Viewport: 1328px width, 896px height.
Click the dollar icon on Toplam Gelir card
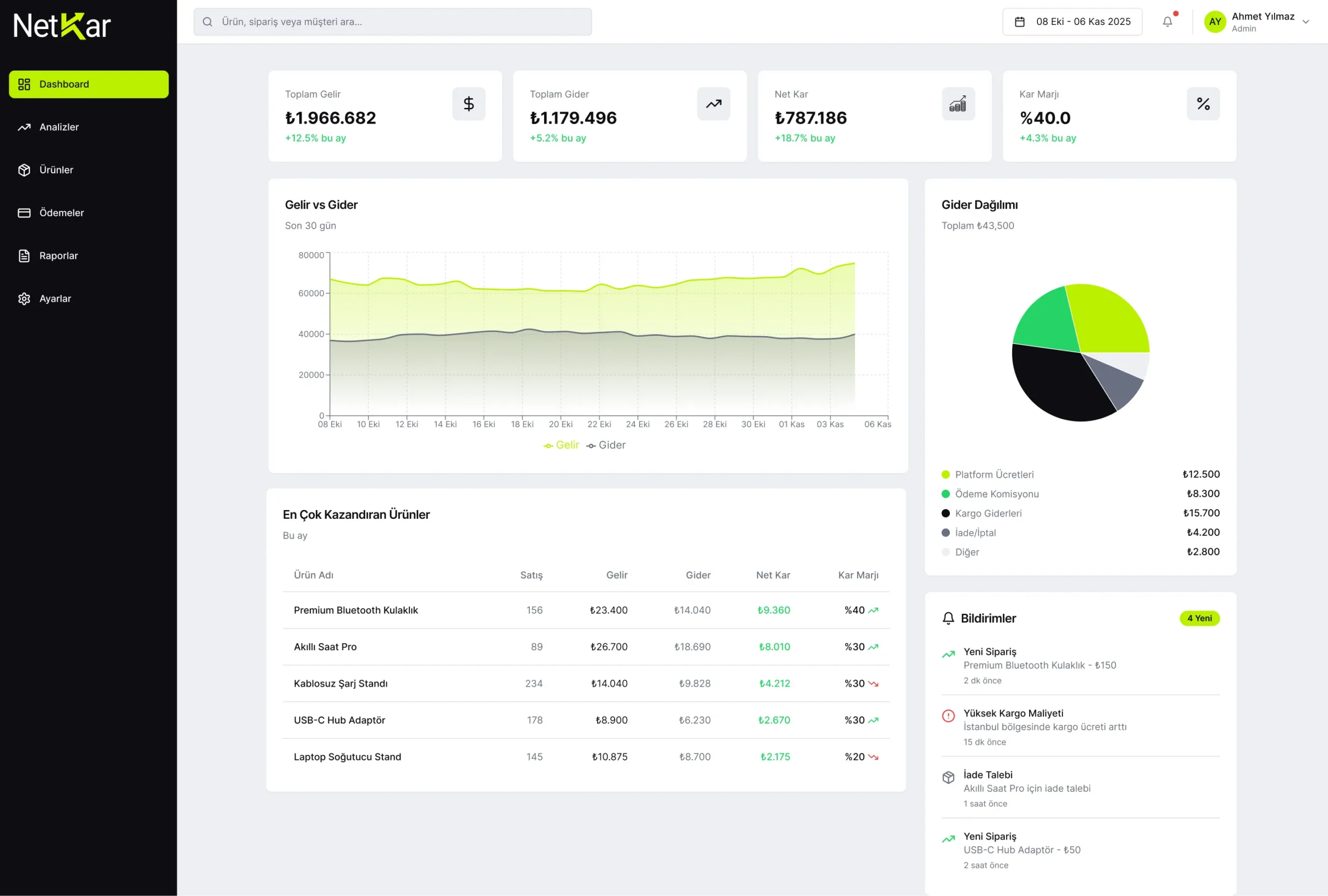click(468, 103)
